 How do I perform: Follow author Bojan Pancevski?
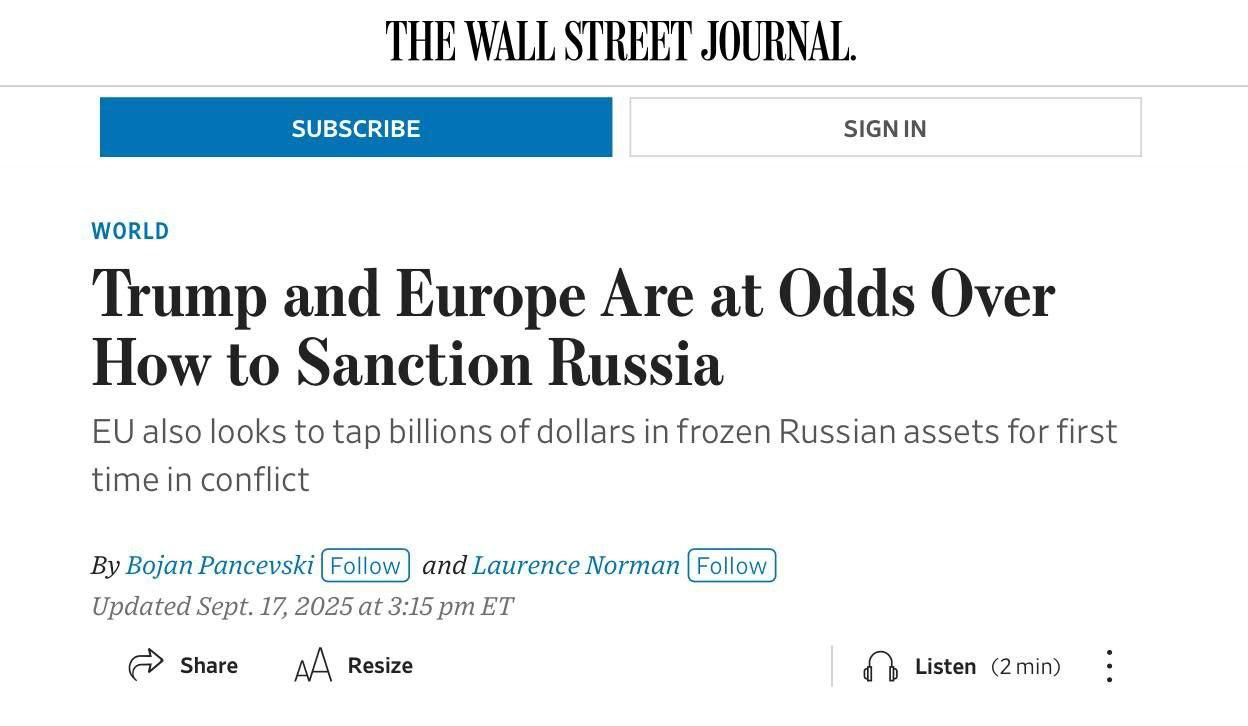pos(365,565)
